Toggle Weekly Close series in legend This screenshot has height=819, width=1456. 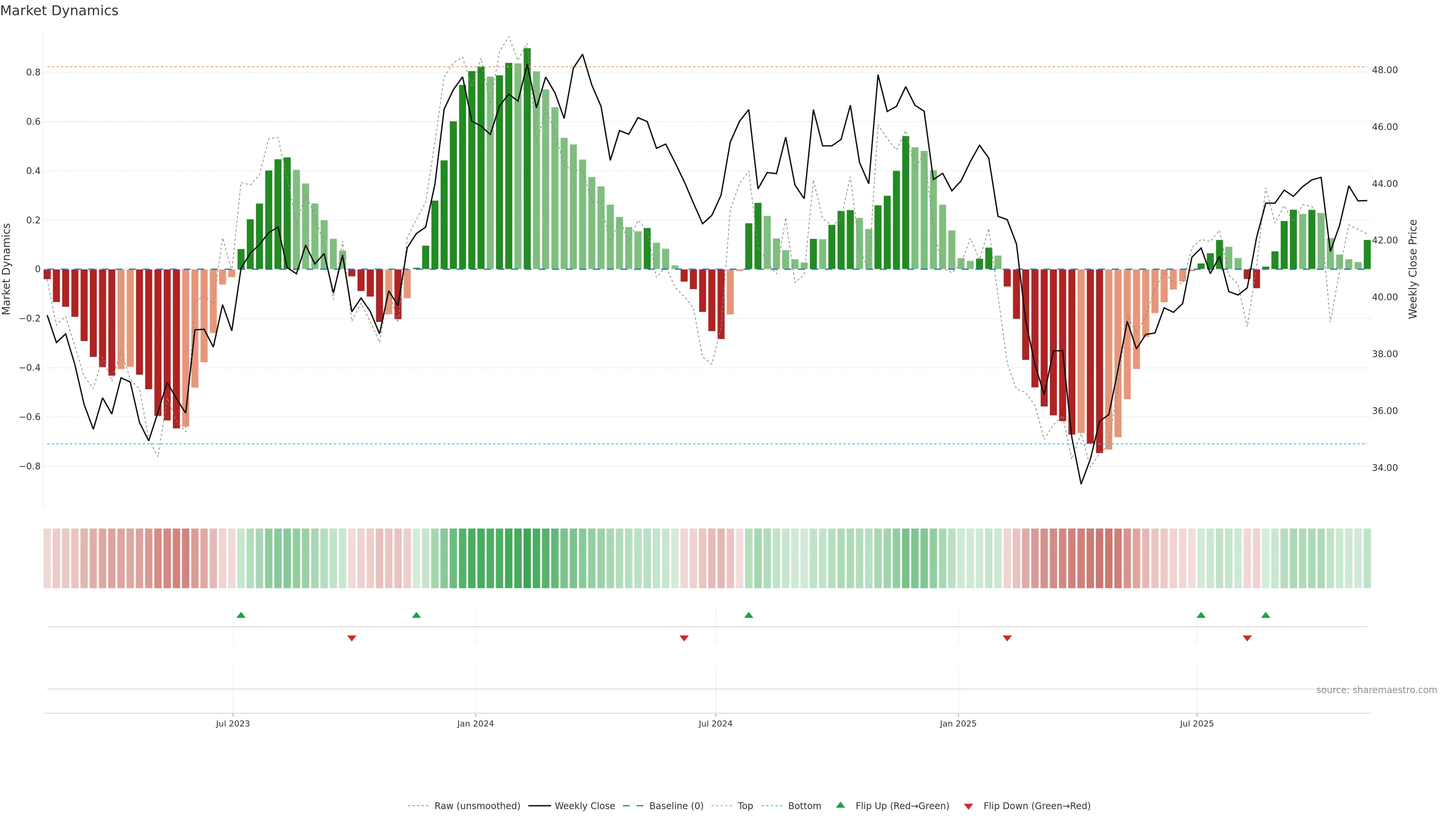click(x=584, y=806)
